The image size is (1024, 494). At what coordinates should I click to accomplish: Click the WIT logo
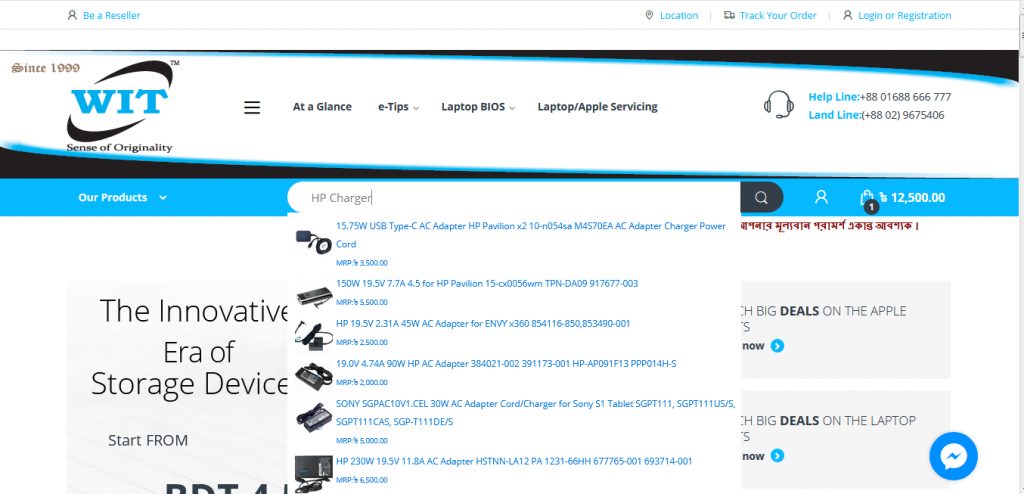pyautogui.click(x=121, y=107)
